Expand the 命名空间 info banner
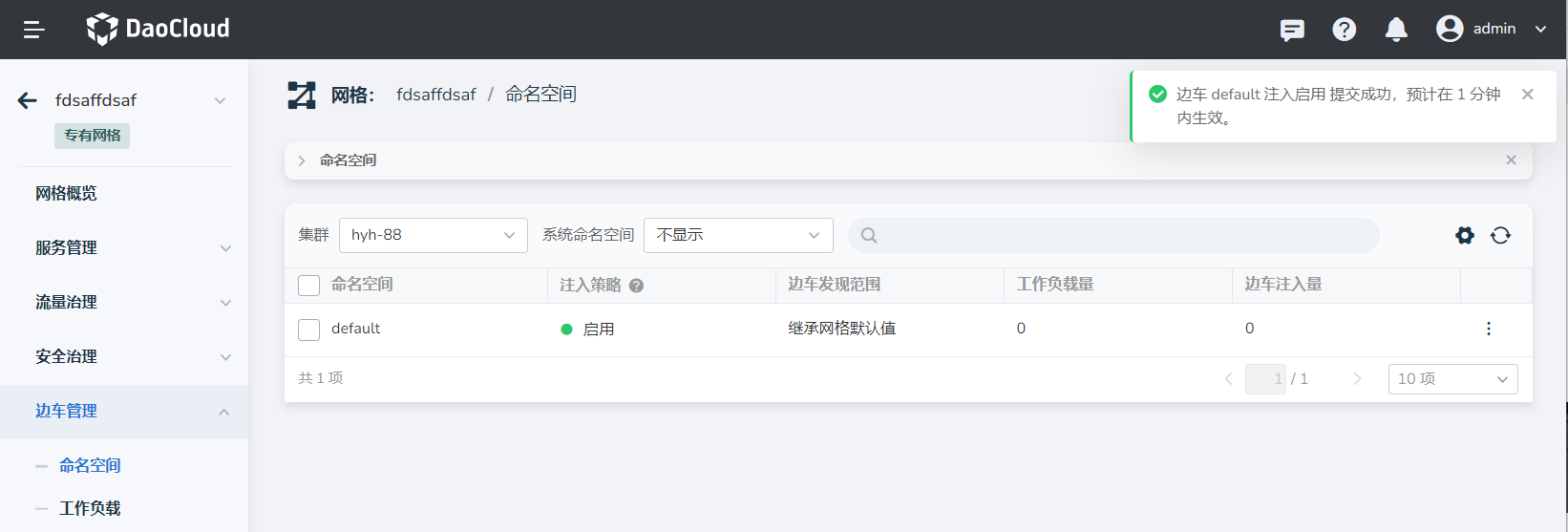This screenshot has width=1568, height=532. click(x=302, y=160)
